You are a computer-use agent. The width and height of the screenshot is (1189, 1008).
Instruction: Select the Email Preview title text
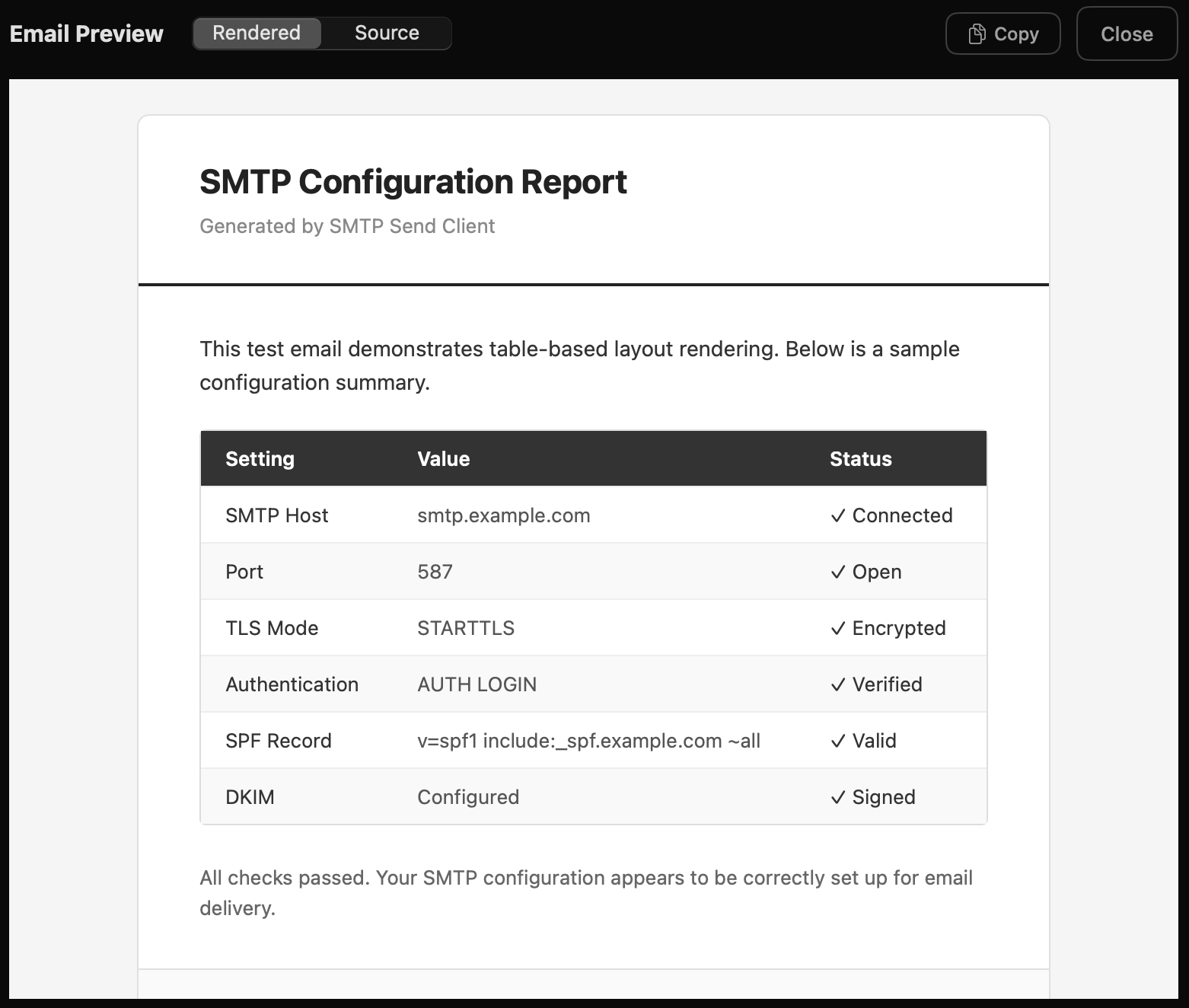86,33
